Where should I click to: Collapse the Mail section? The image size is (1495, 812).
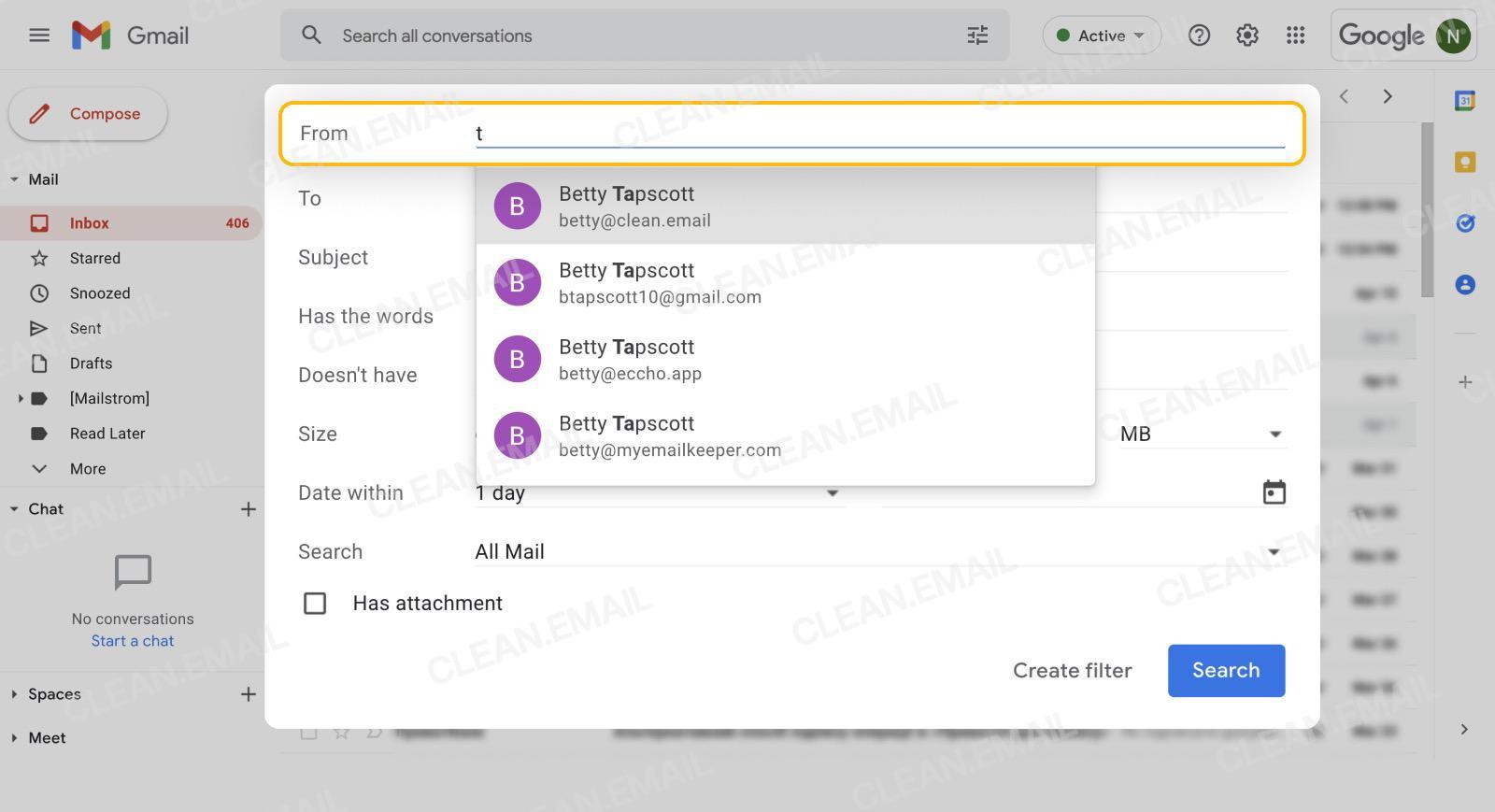14,179
